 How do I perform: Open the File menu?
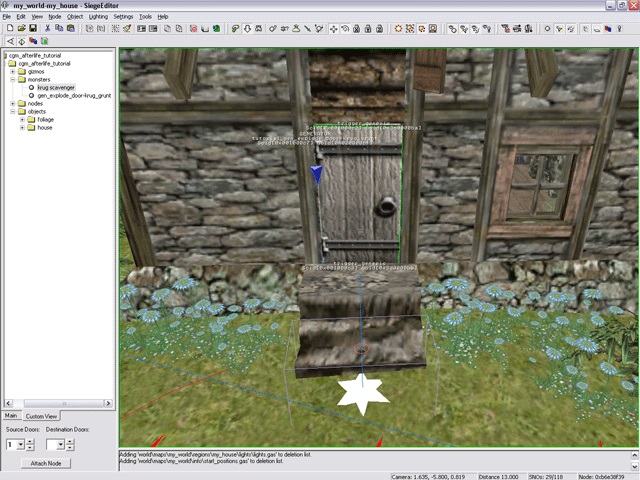tap(7, 17)
